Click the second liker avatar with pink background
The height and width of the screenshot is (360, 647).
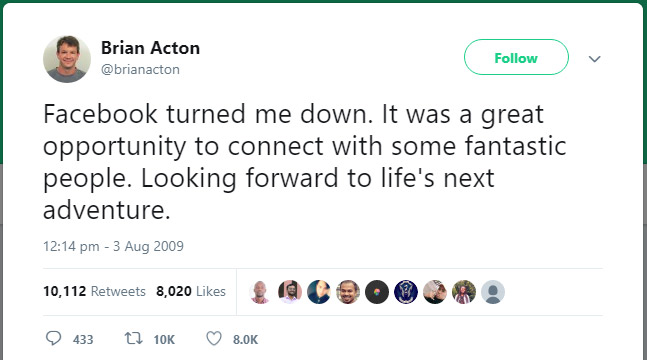tap(290, 292)
